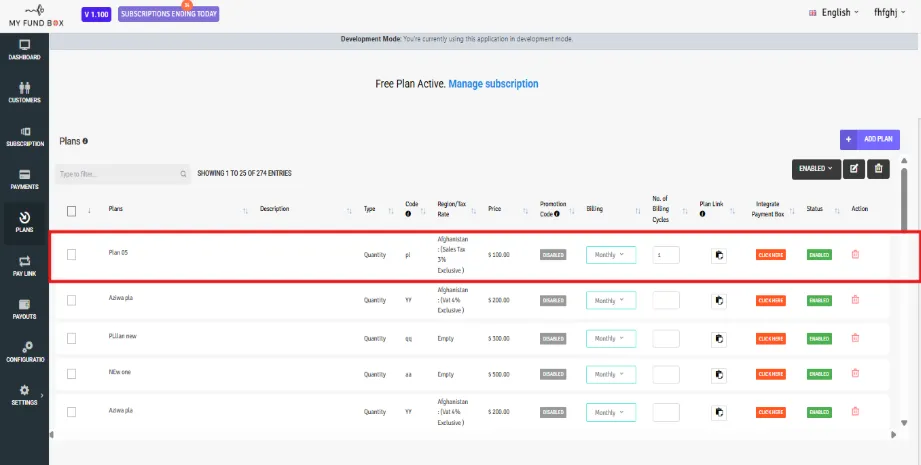
Task: Click the info icon beside Promotion Code header
Action: tap(556, 214)
